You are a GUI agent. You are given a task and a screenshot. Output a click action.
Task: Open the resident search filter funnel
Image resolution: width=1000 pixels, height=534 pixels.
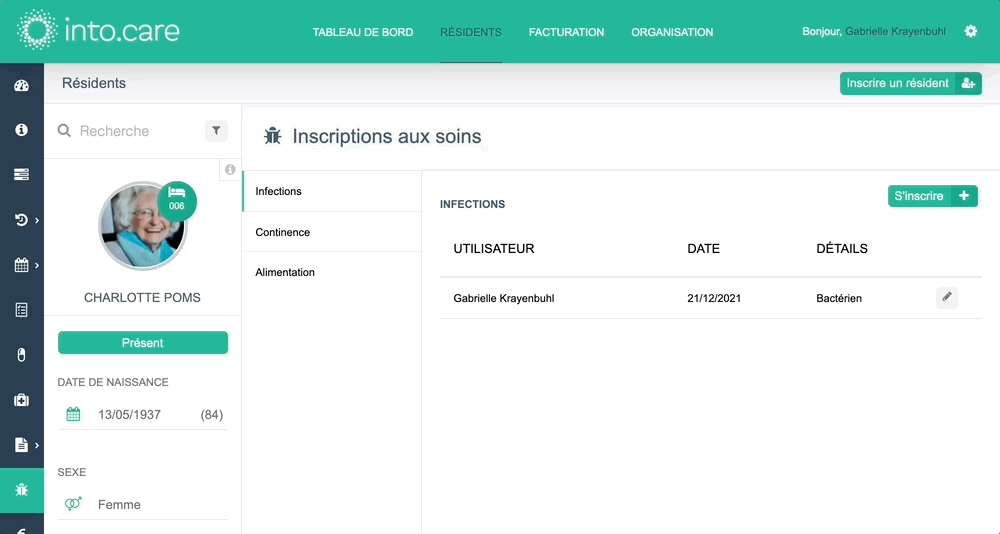216,131
